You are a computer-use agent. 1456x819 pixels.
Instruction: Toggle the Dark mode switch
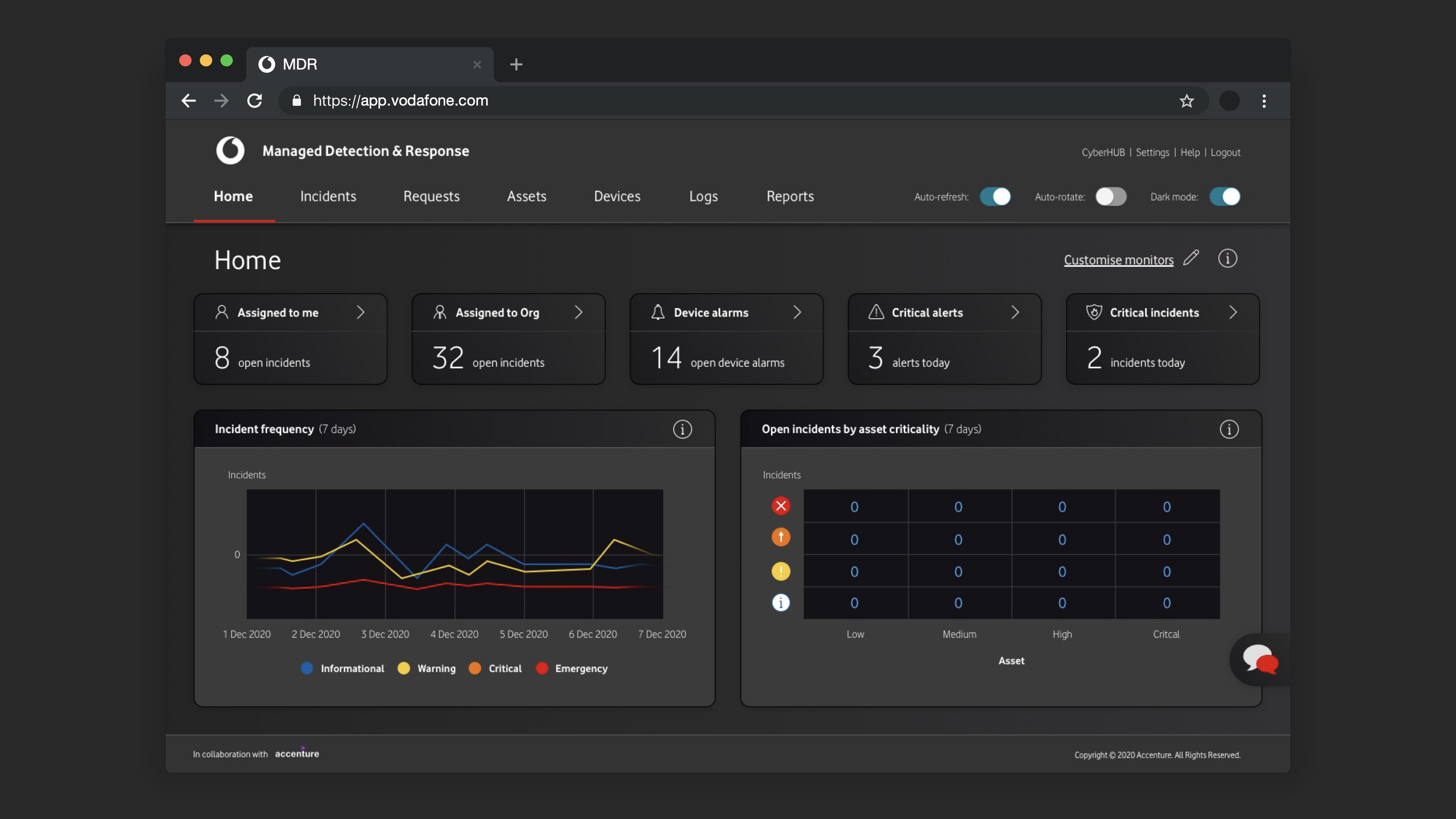[x=1225, y=197]
